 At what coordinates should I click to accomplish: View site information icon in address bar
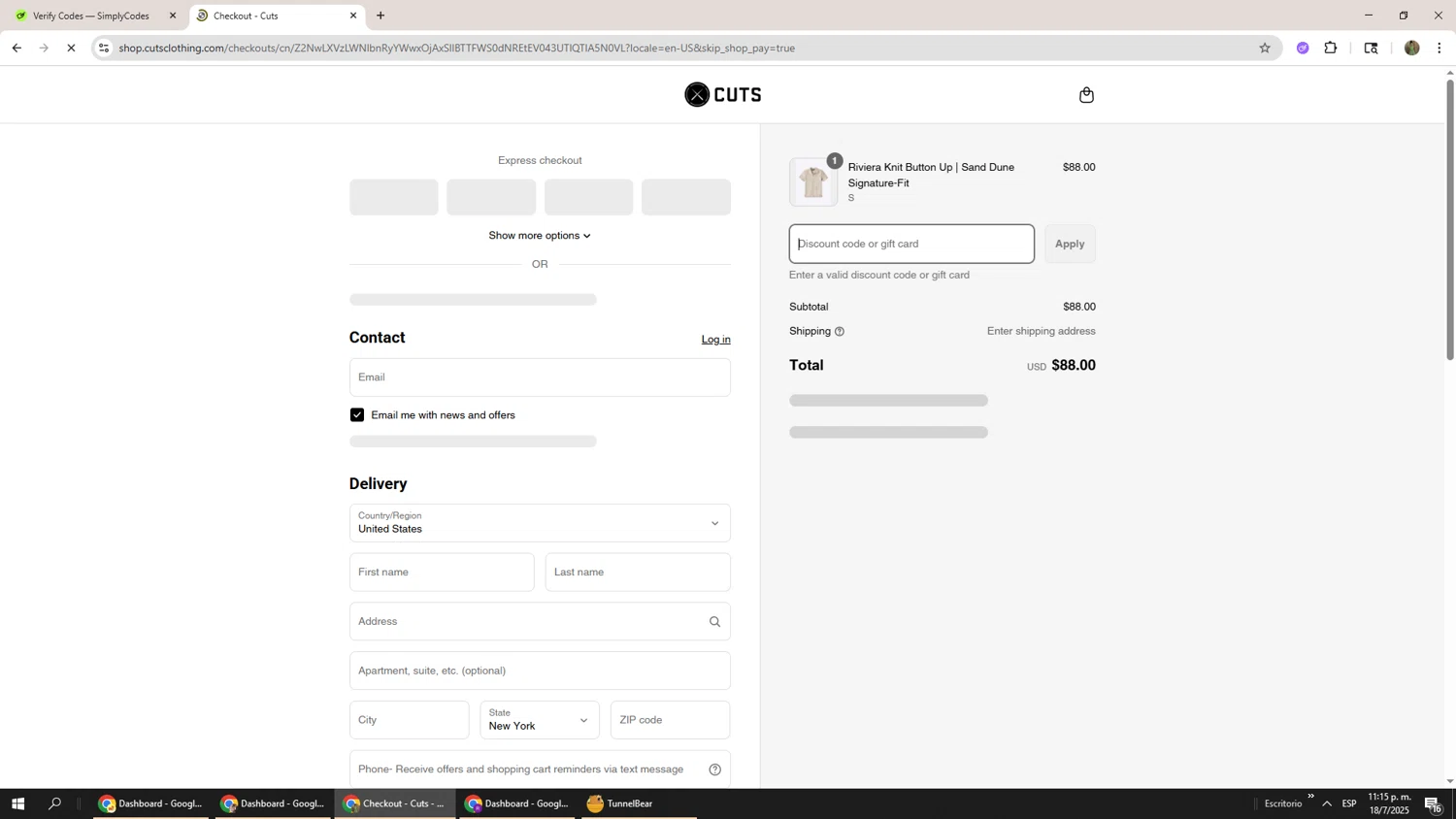[104, 48]
